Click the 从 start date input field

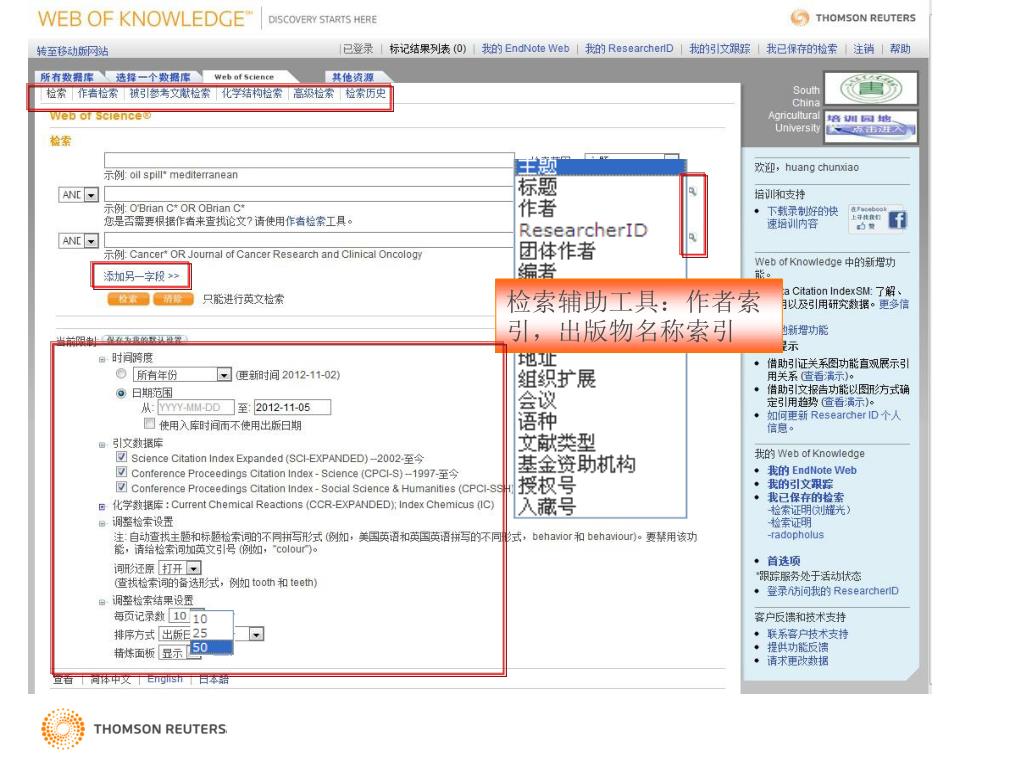(x=195, y=408)
